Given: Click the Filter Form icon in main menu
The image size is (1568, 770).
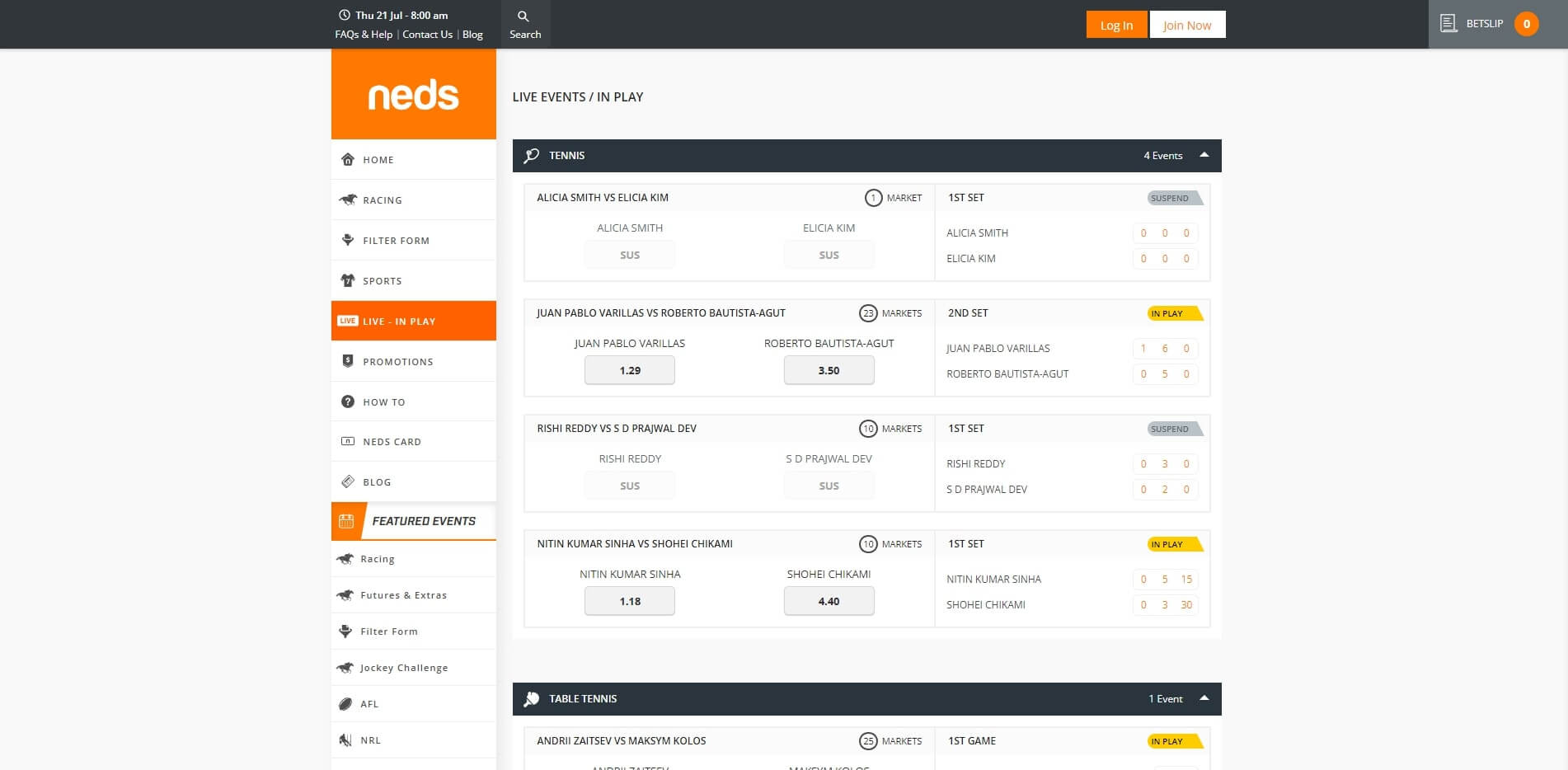Looking at the screenshot, I should (348, 240).
